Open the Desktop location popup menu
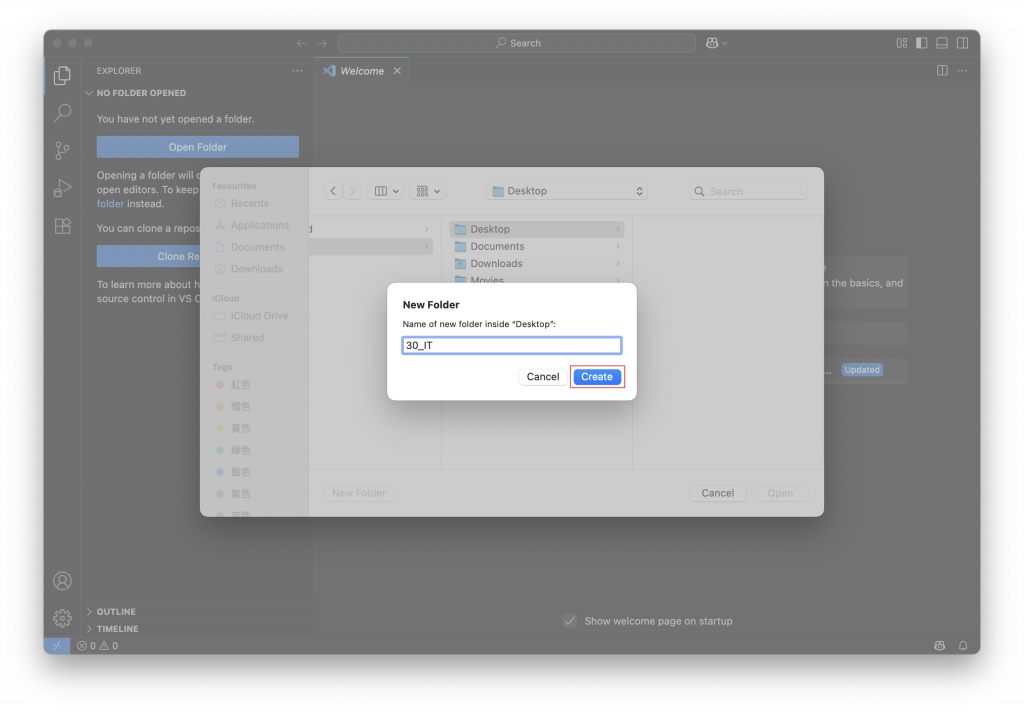 point(567,191)
